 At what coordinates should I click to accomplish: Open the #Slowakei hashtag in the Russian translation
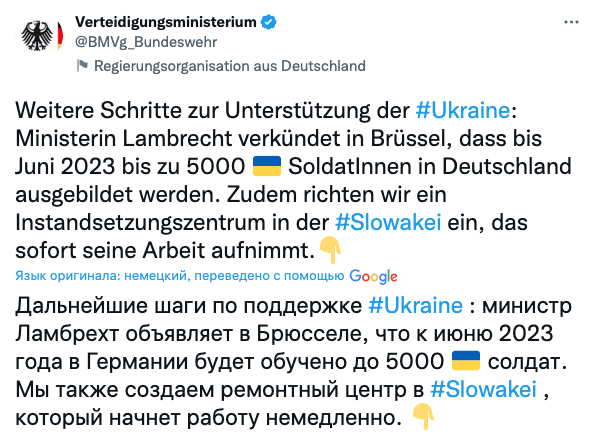[x=484, y=389]
